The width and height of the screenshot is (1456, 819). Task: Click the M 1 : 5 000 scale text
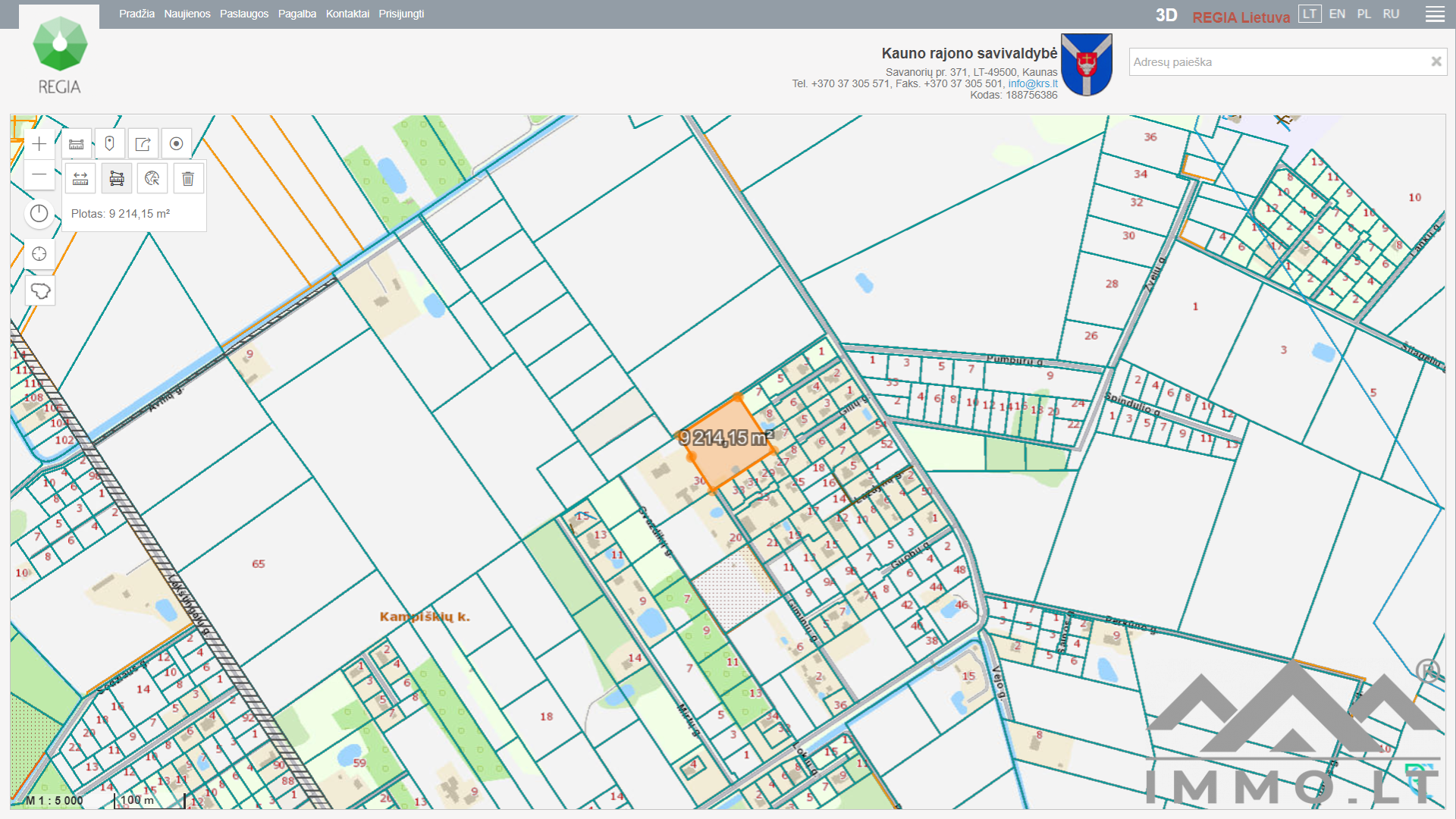click(55, 800)
